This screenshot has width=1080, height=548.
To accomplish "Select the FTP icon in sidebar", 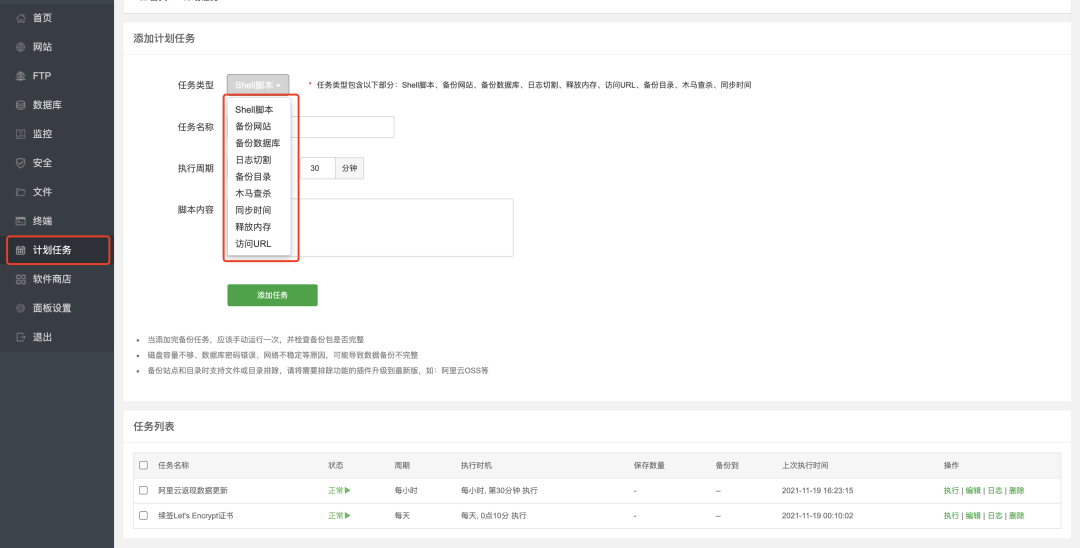I will coord(21,76).
